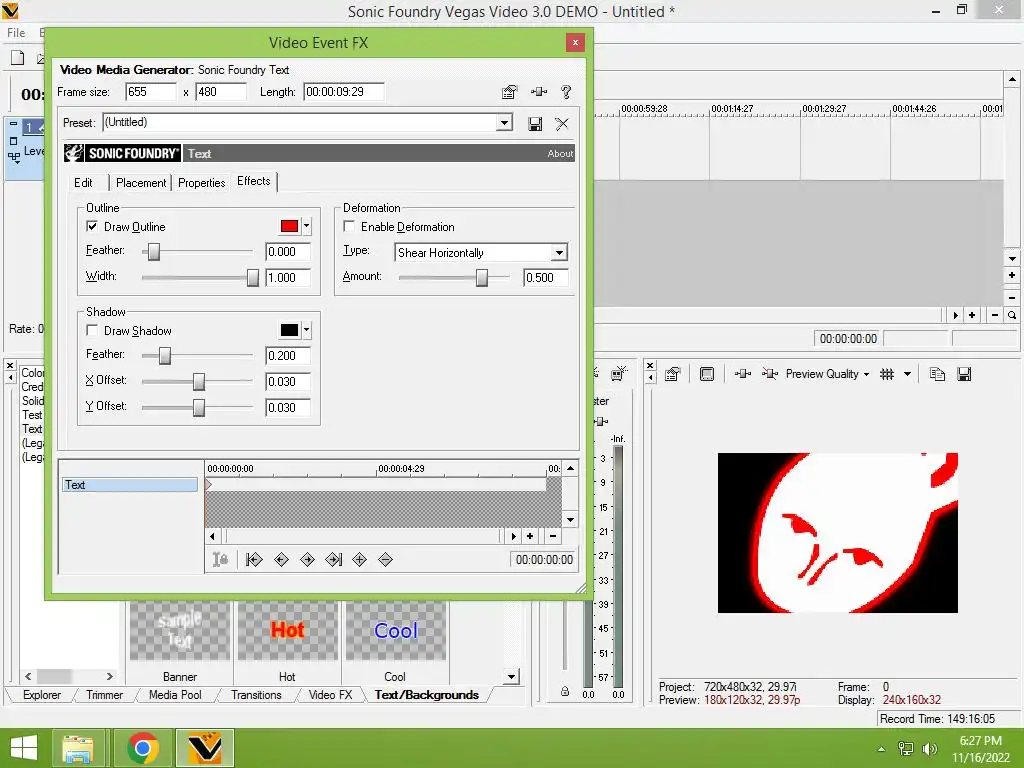Viewport: 1024px width, 768px height.
Task: Toggle the grid overlay icon in preview
Action: (x=887, y=374)
